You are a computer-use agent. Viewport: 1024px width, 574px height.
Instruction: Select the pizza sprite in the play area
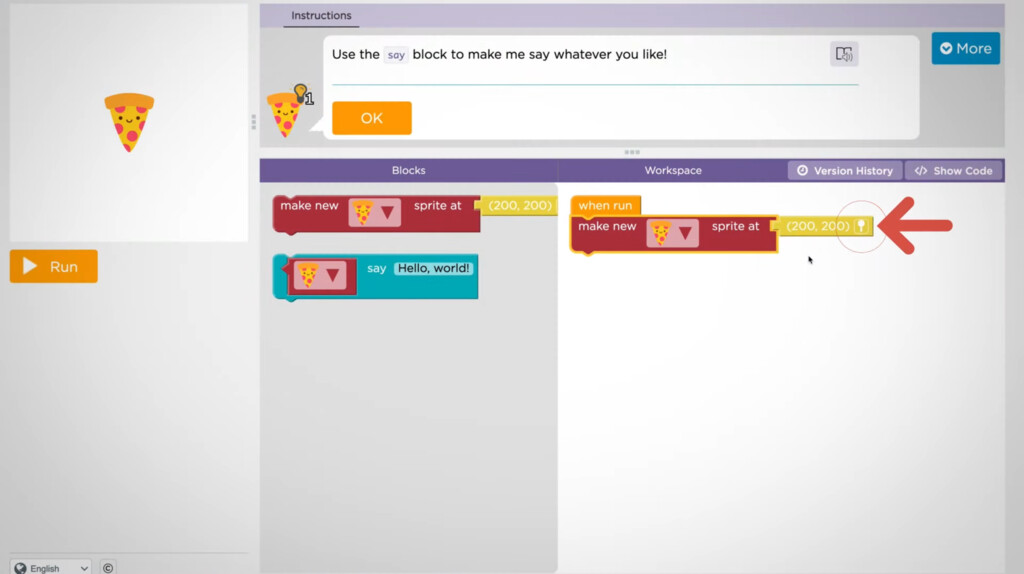tap(129, 122)
